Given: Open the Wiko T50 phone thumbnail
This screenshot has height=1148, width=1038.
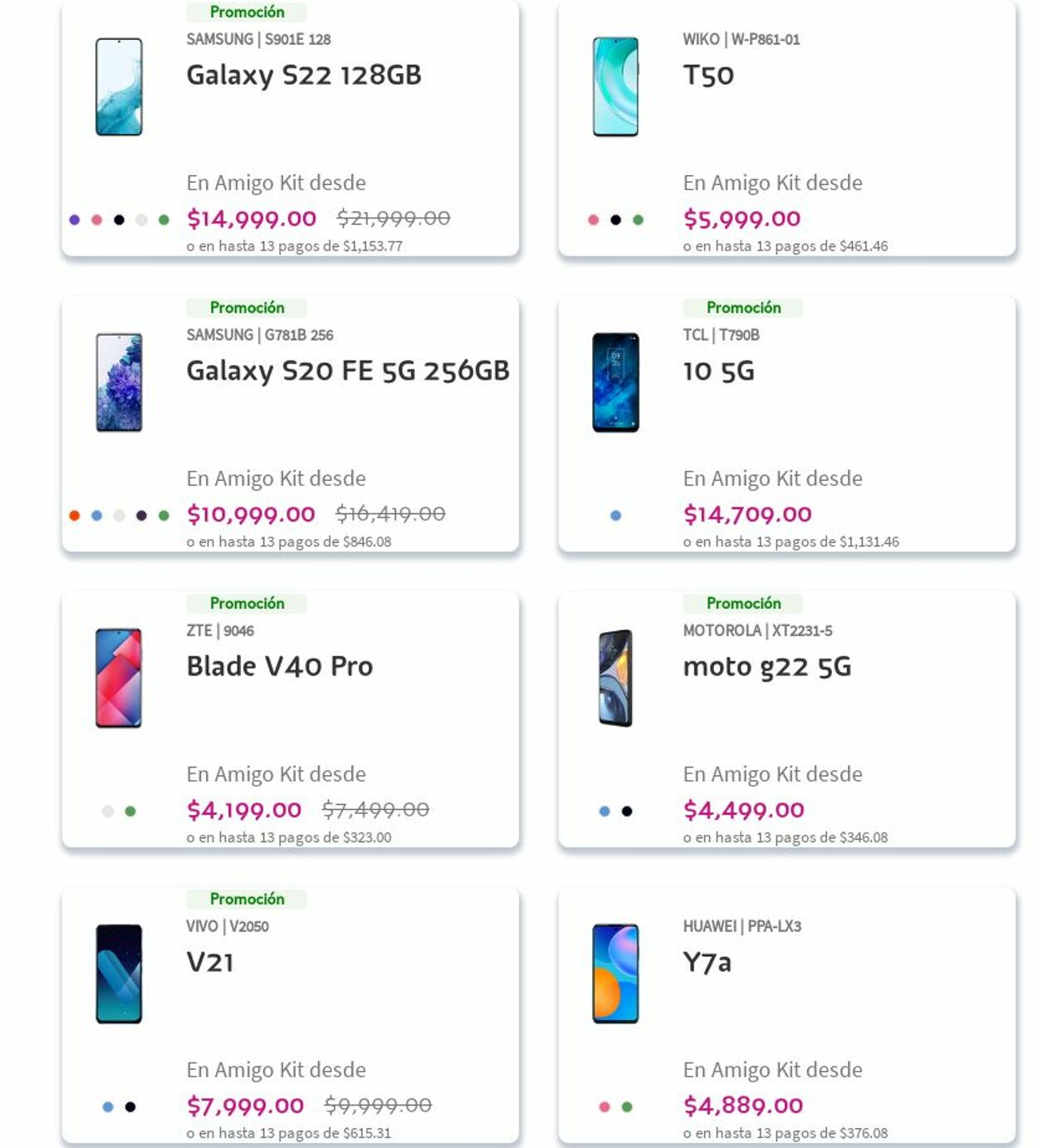Looking at the screenshot, I should click(615, 86).
